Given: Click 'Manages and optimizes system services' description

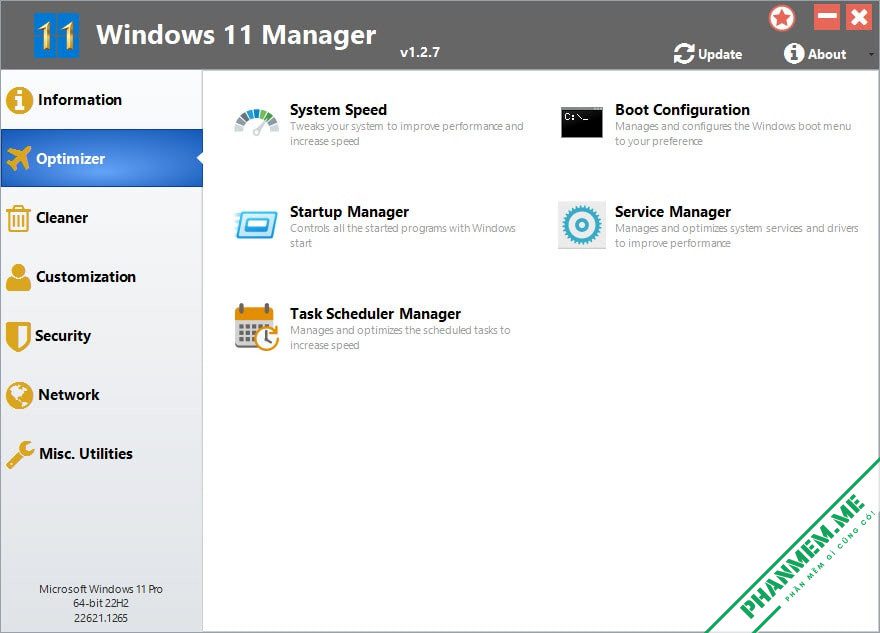Looking at the screenshot, I should pyautogui.click(x=736, y=236).
